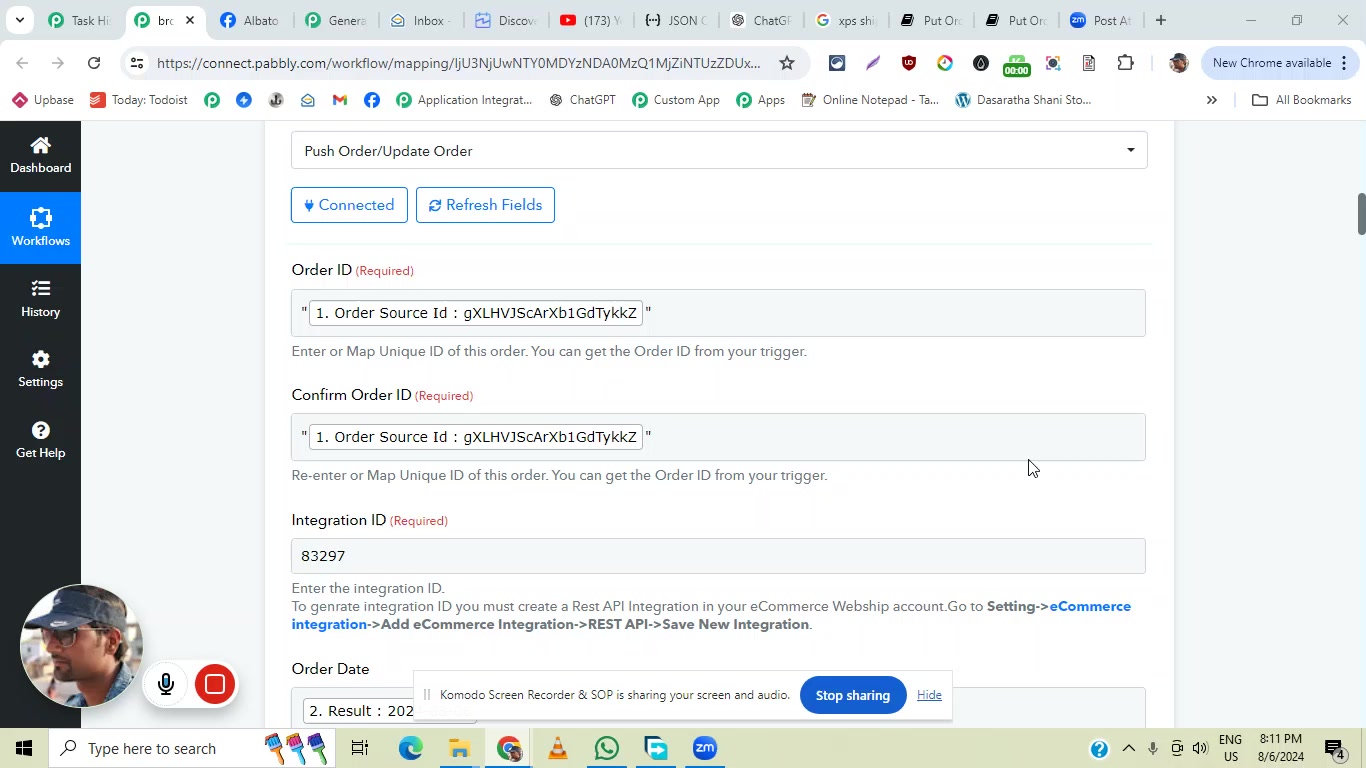Viewport: 1366px width, 768px height.
Task: Bookmark this page with the star icon
Action: click(787, 63)
